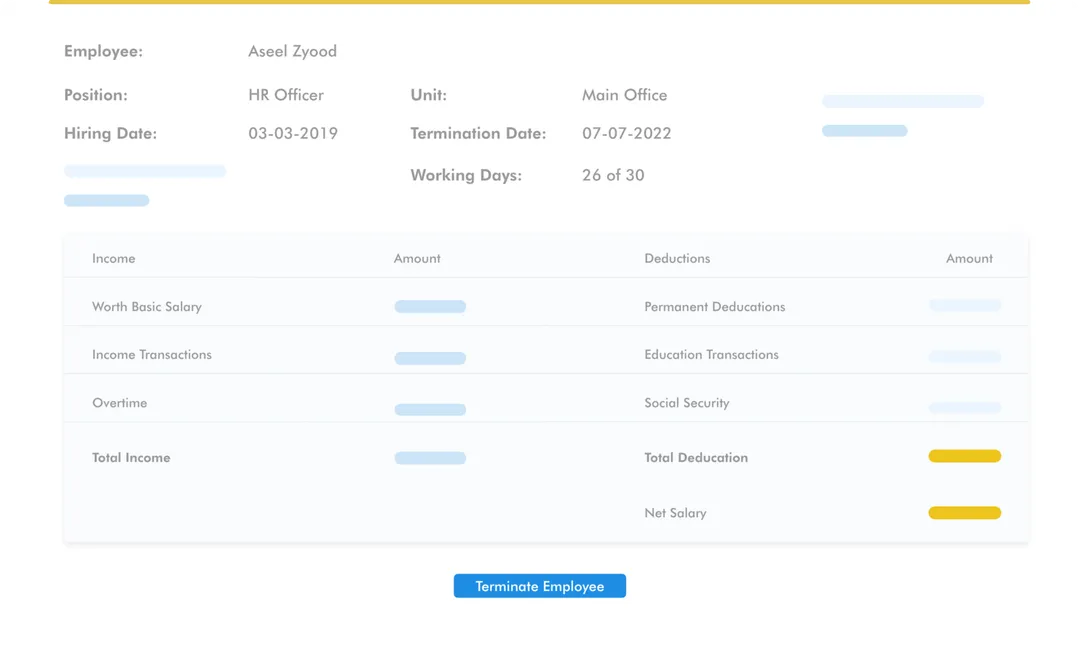
Task: Click the Total Income label
Action: click(x=131, y=458)
